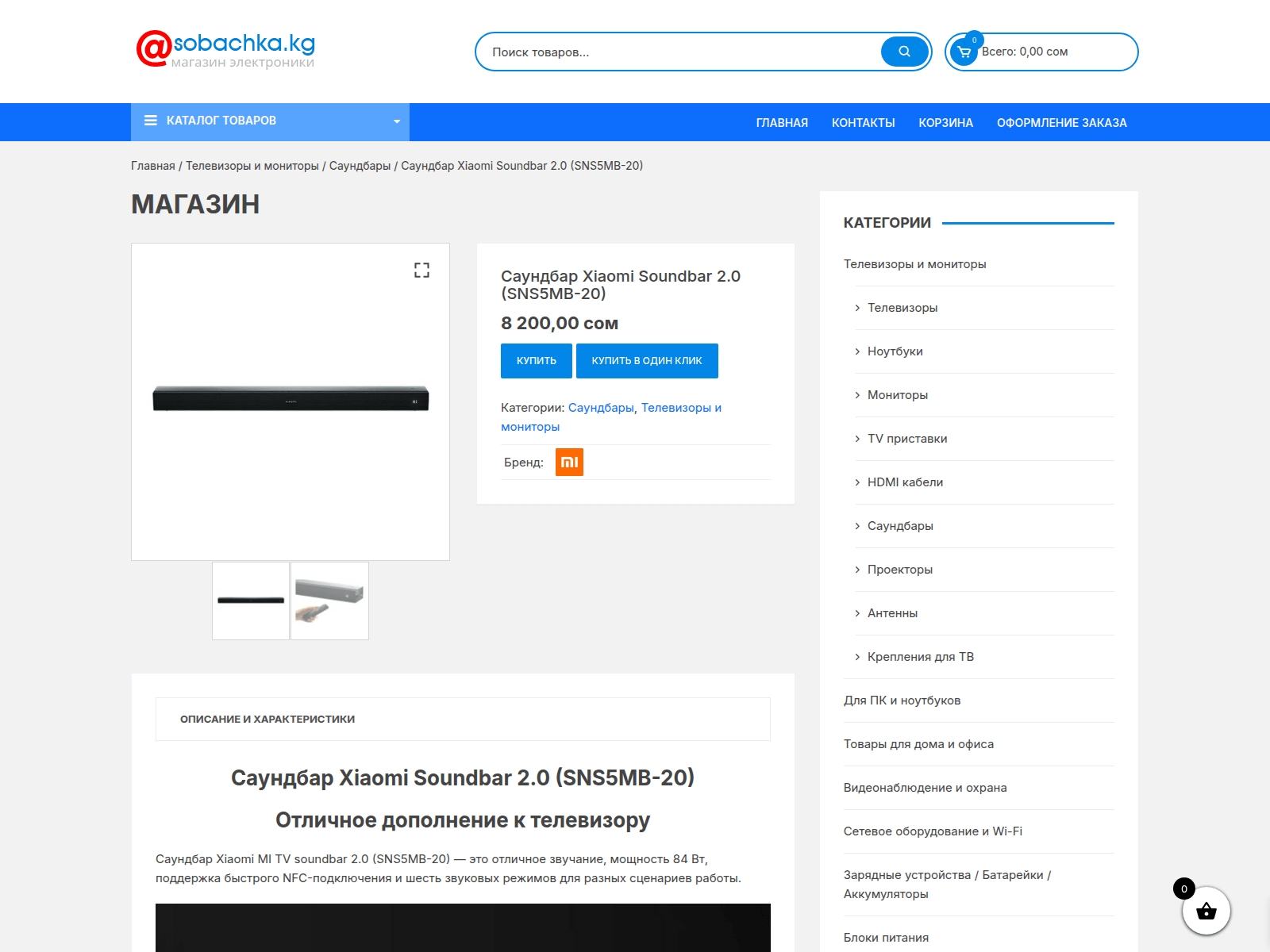Viewport: 1270px width, 952px height.
Task: Click the Купить button
Action: coord(537,361)
